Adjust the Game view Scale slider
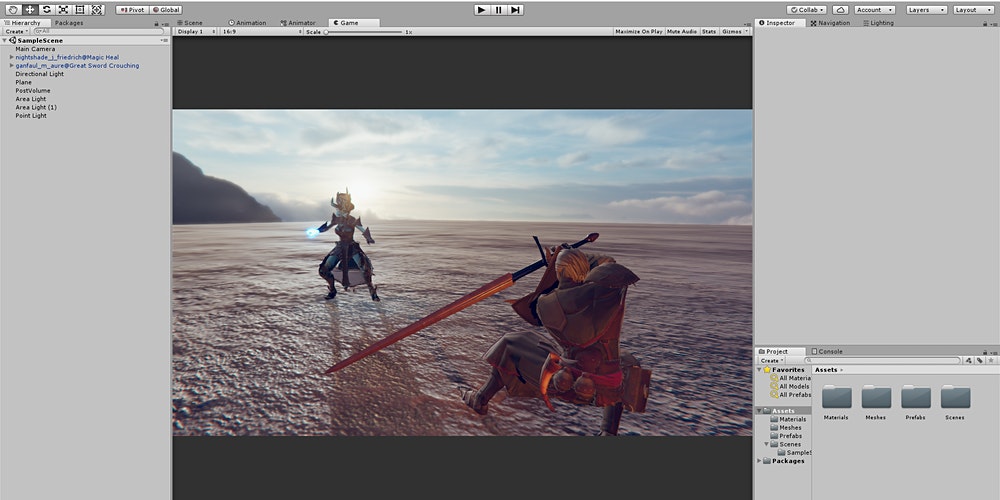1000x500 pixels. (x=364, y=32)
